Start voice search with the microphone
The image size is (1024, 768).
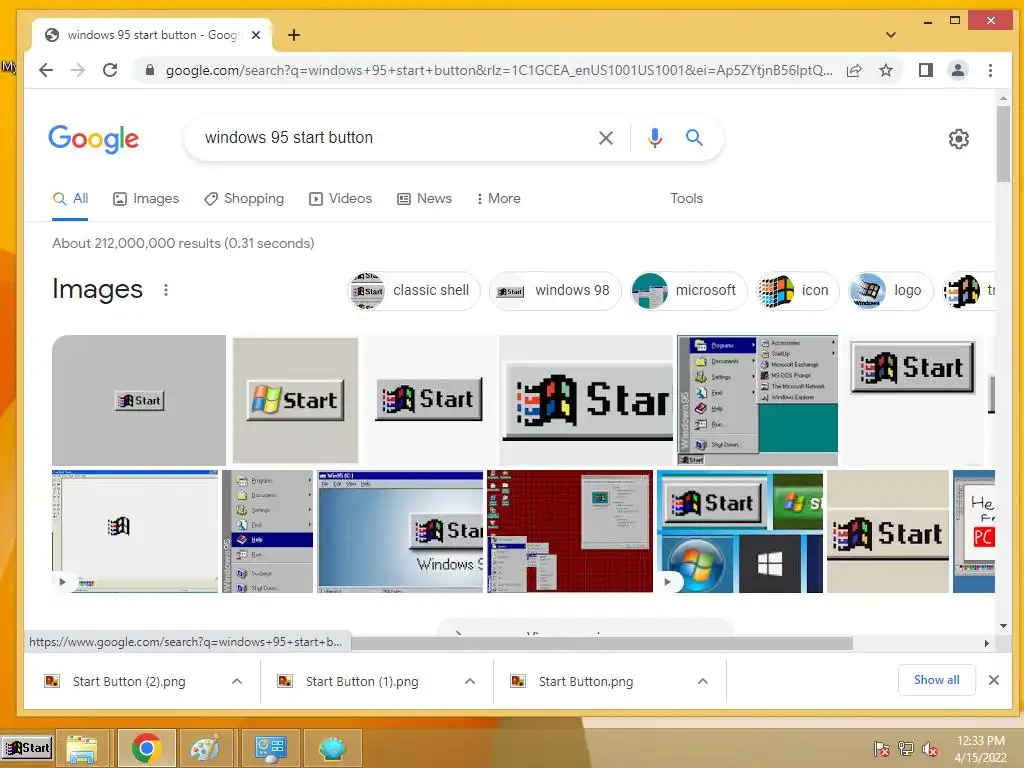(655, 138)
